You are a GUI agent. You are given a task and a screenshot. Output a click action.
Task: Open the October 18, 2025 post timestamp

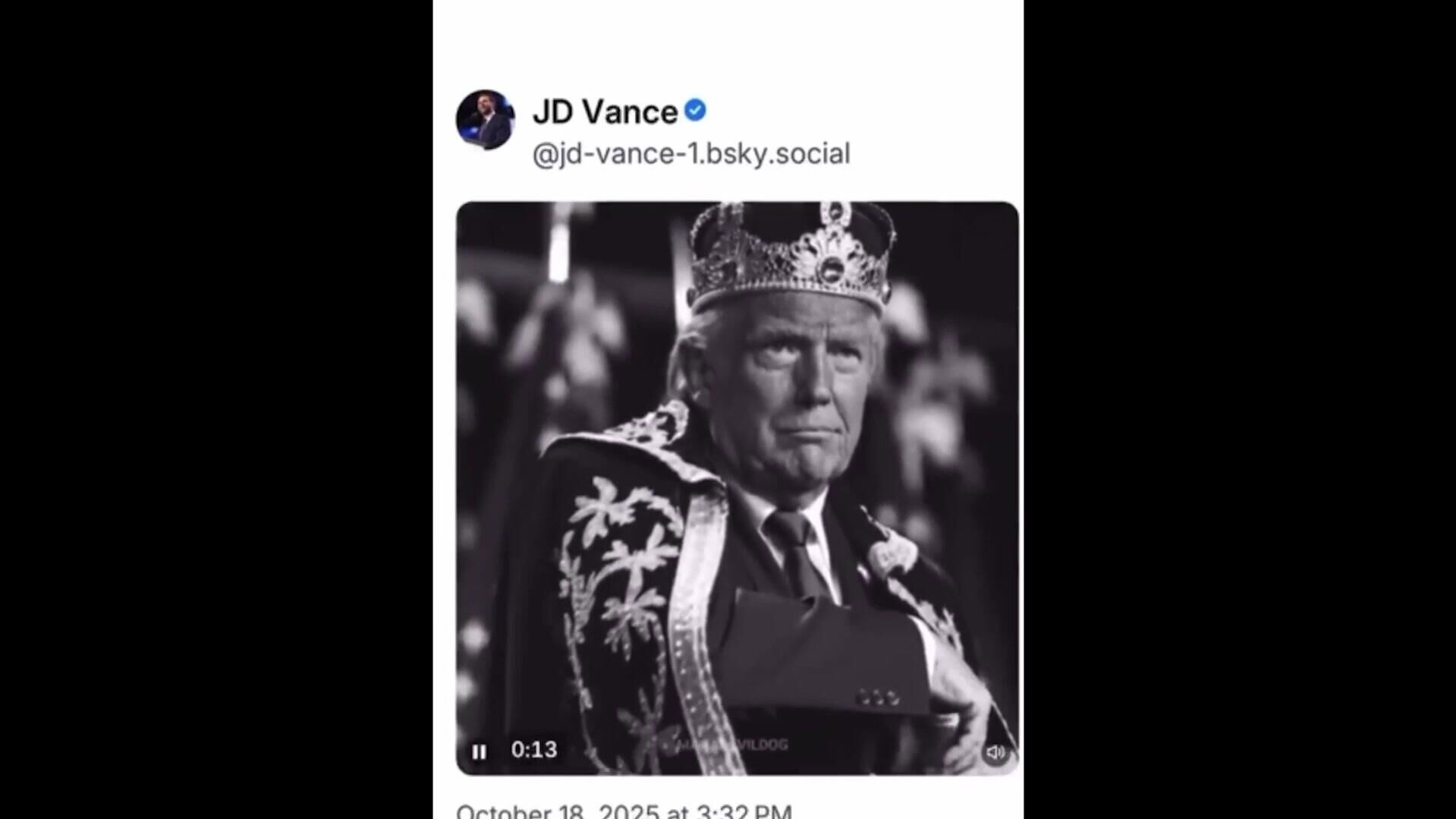click(624, 811)
